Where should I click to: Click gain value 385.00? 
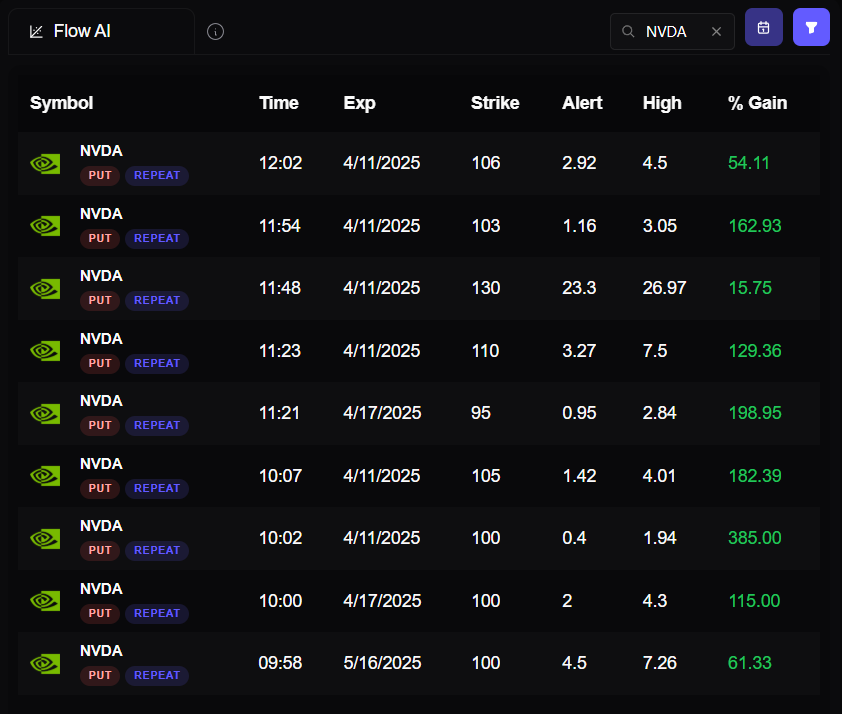755,538
